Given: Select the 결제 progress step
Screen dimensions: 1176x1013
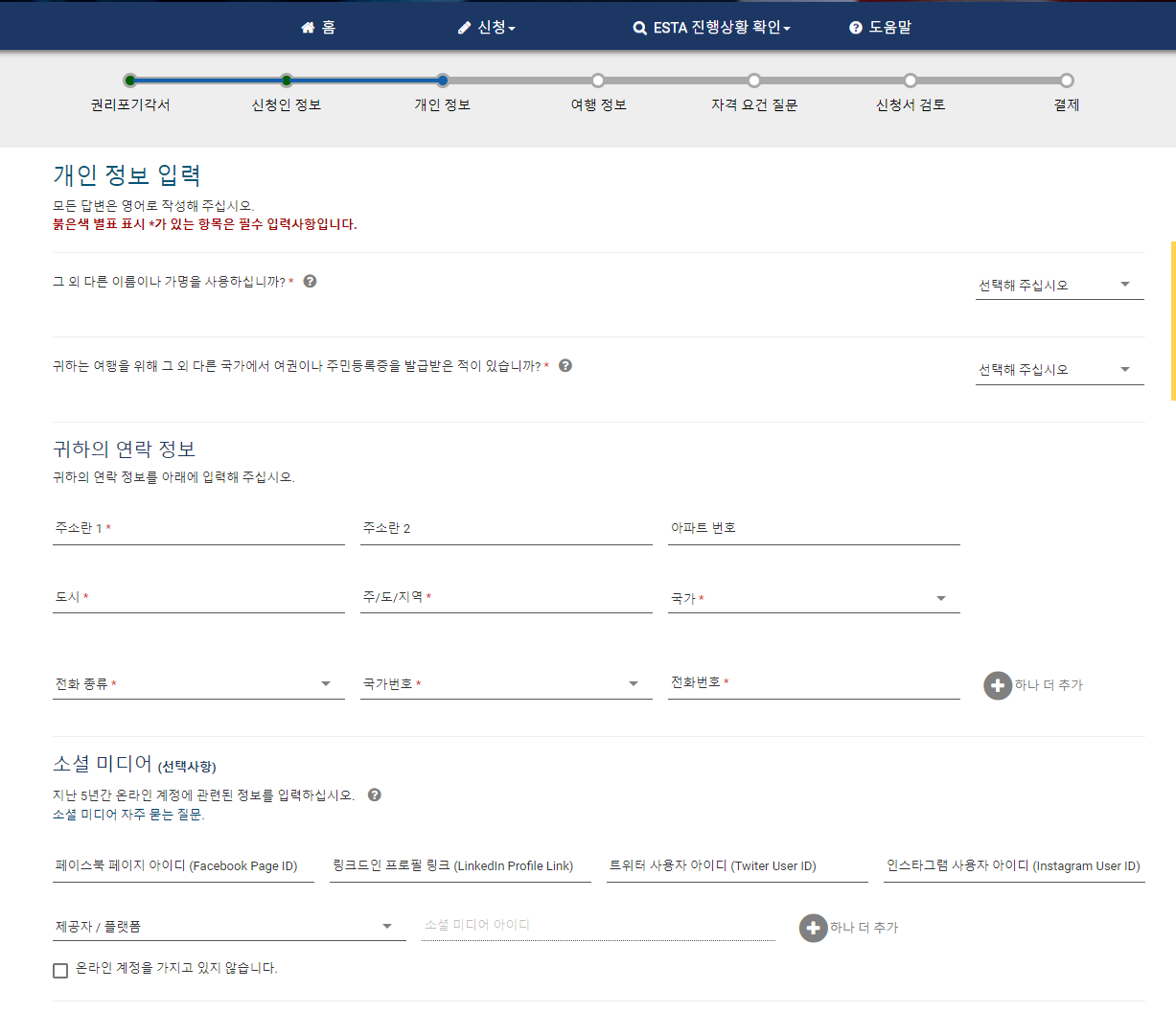Looking at the screenshot, I should click(x=1067, y=94).
